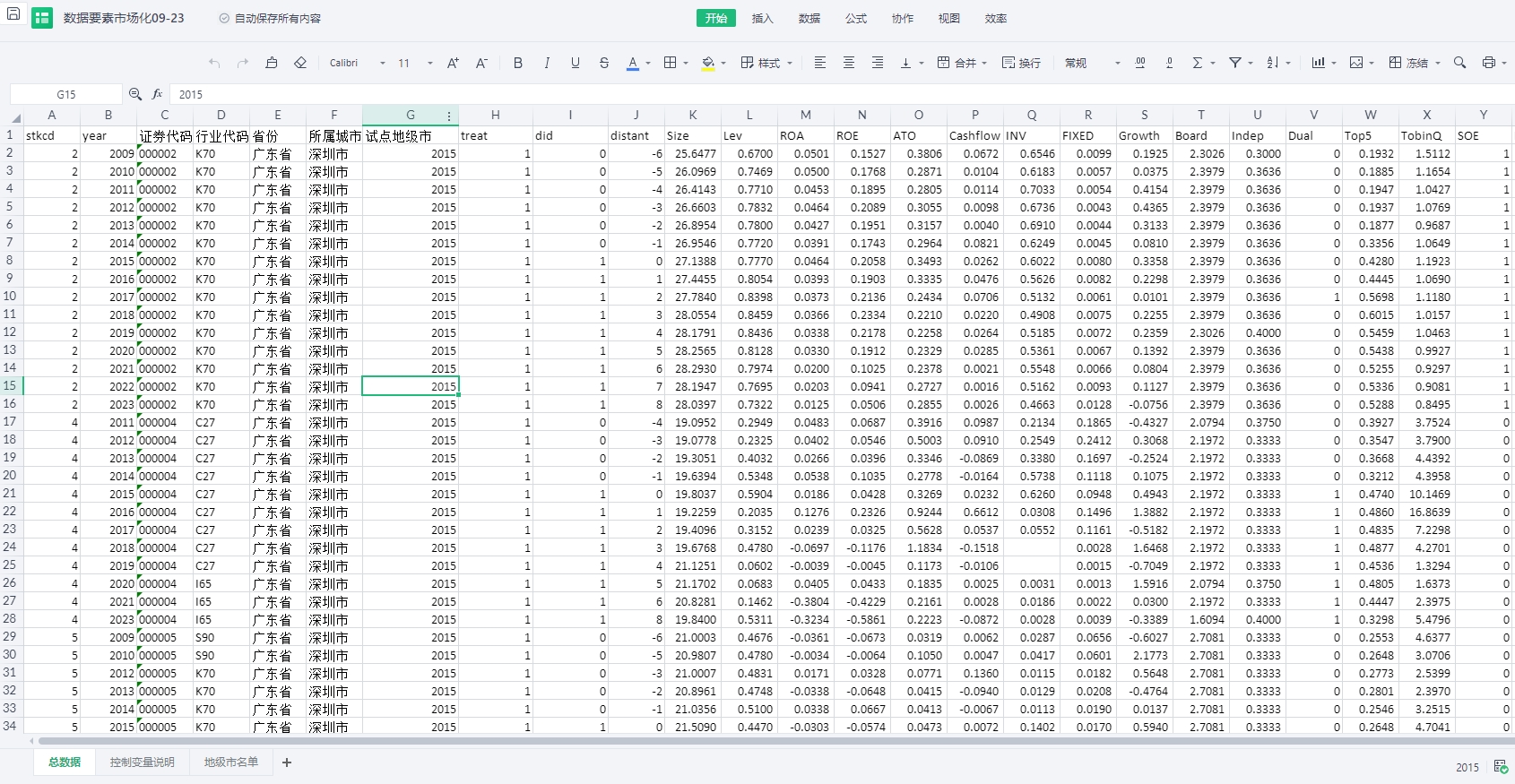Click the 合并 merge cells button
This screenshot has width=1515, height=784.
[961, 63]
